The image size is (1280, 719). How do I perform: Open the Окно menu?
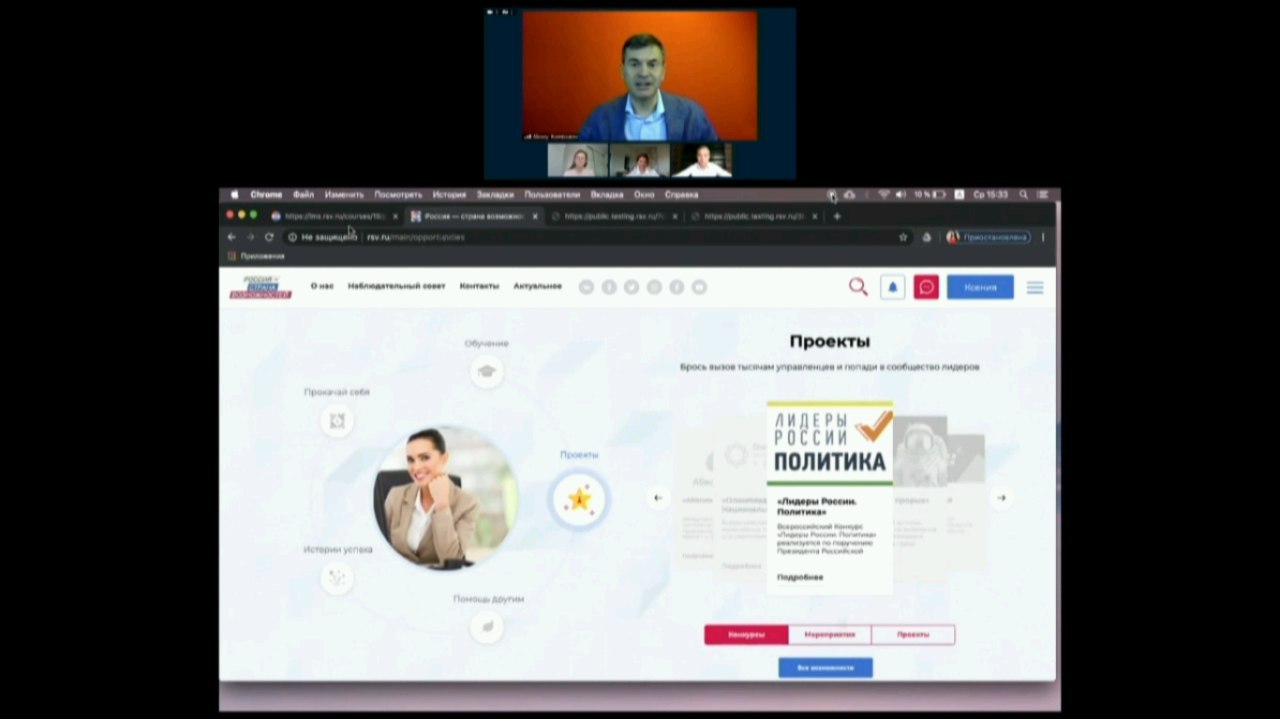(644, 195)
